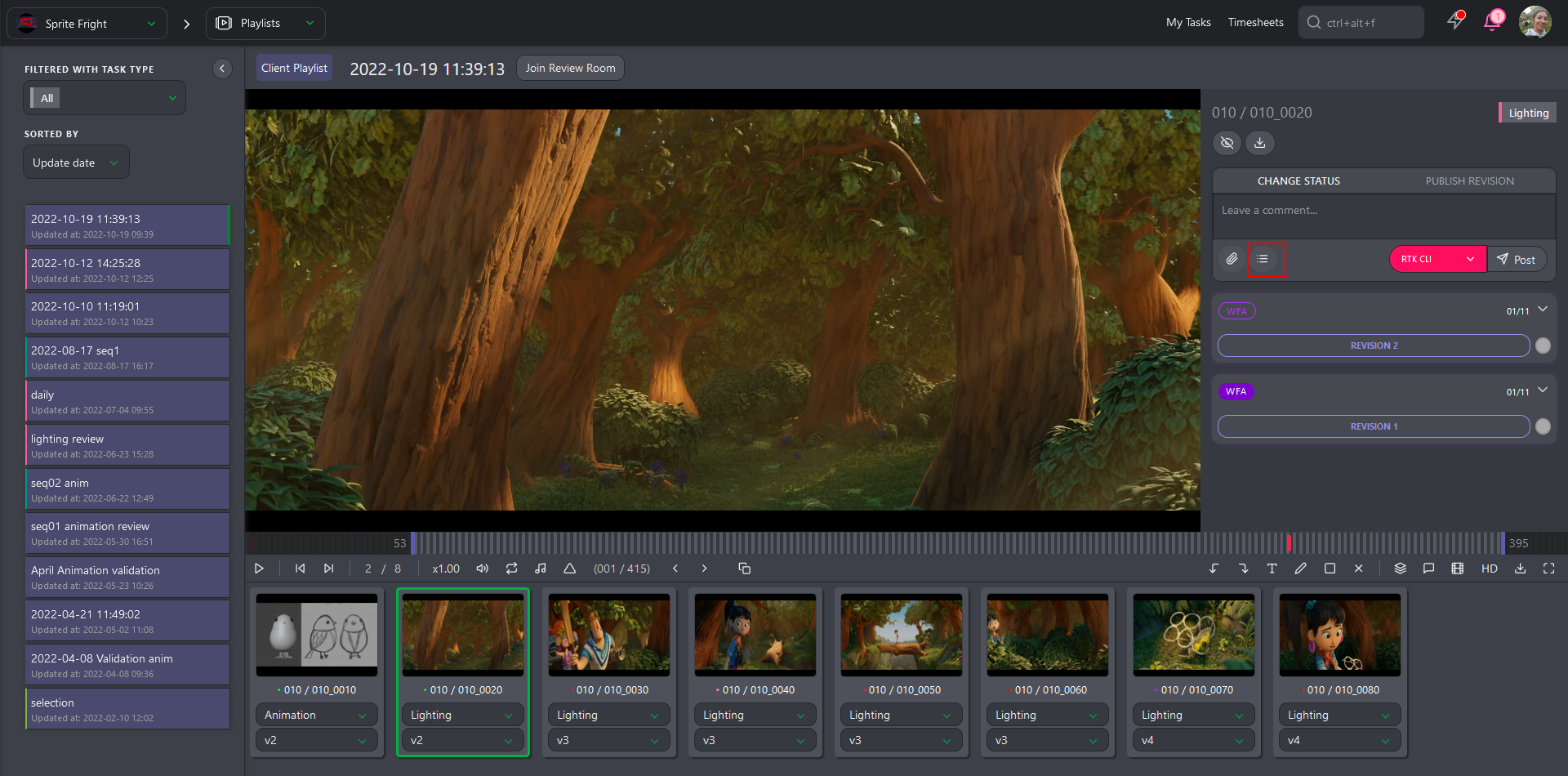
Task: Select the pencil drawing tool
Action: [1301, 569]
